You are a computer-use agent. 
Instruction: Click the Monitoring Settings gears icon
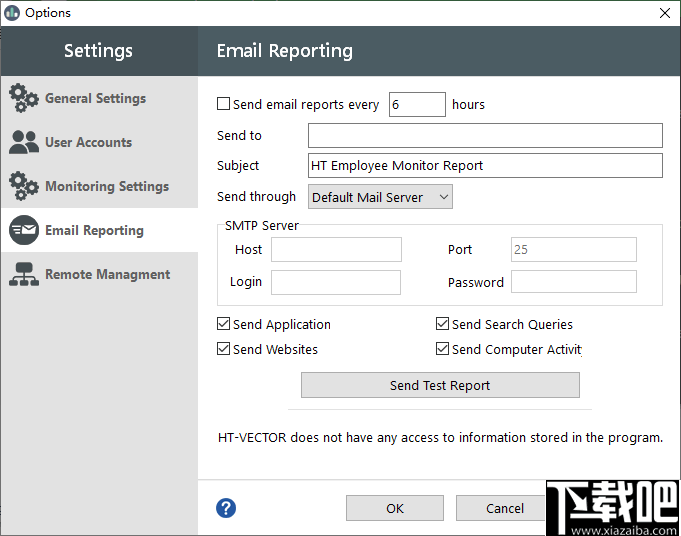(24, 187)
